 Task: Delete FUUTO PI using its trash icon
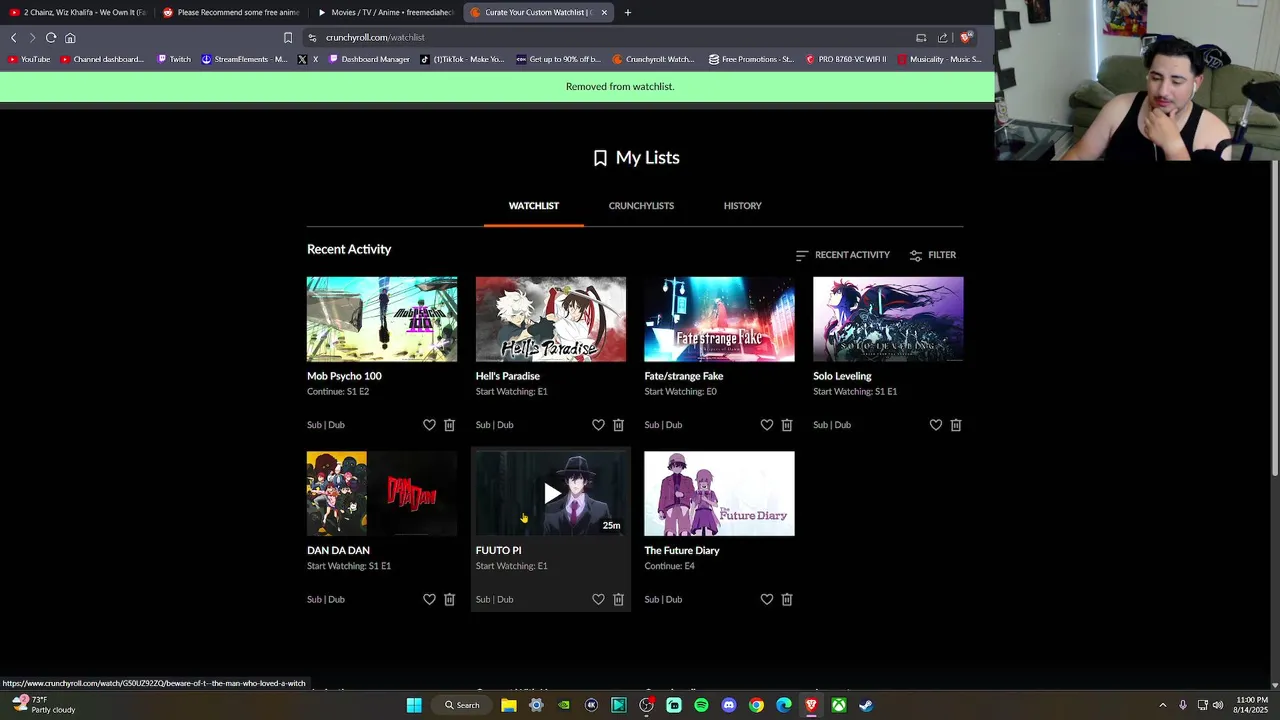pyautogui.click(x=618, y=599)
